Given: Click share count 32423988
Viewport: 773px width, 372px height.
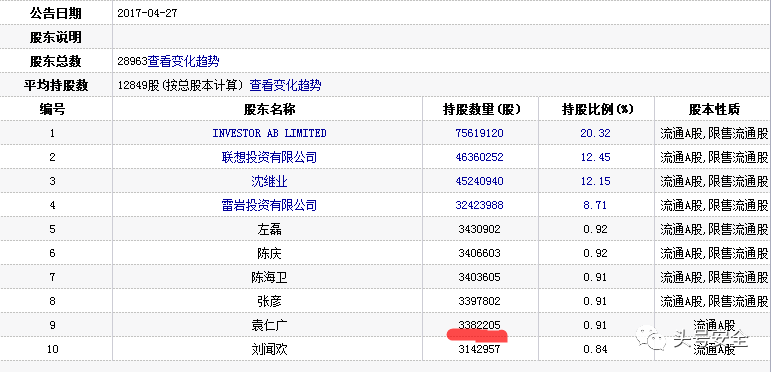Looking at the screenshot, I should [480, 205].
